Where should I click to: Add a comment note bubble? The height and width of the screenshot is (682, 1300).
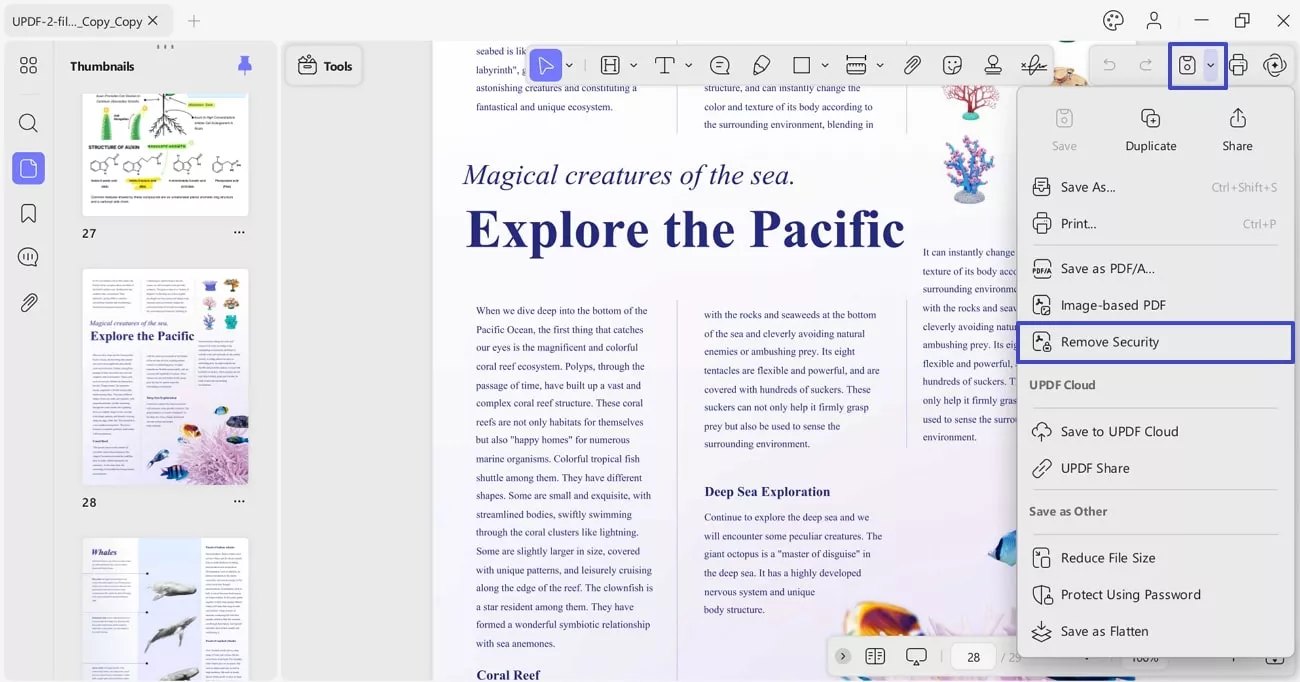click(719, 66)
